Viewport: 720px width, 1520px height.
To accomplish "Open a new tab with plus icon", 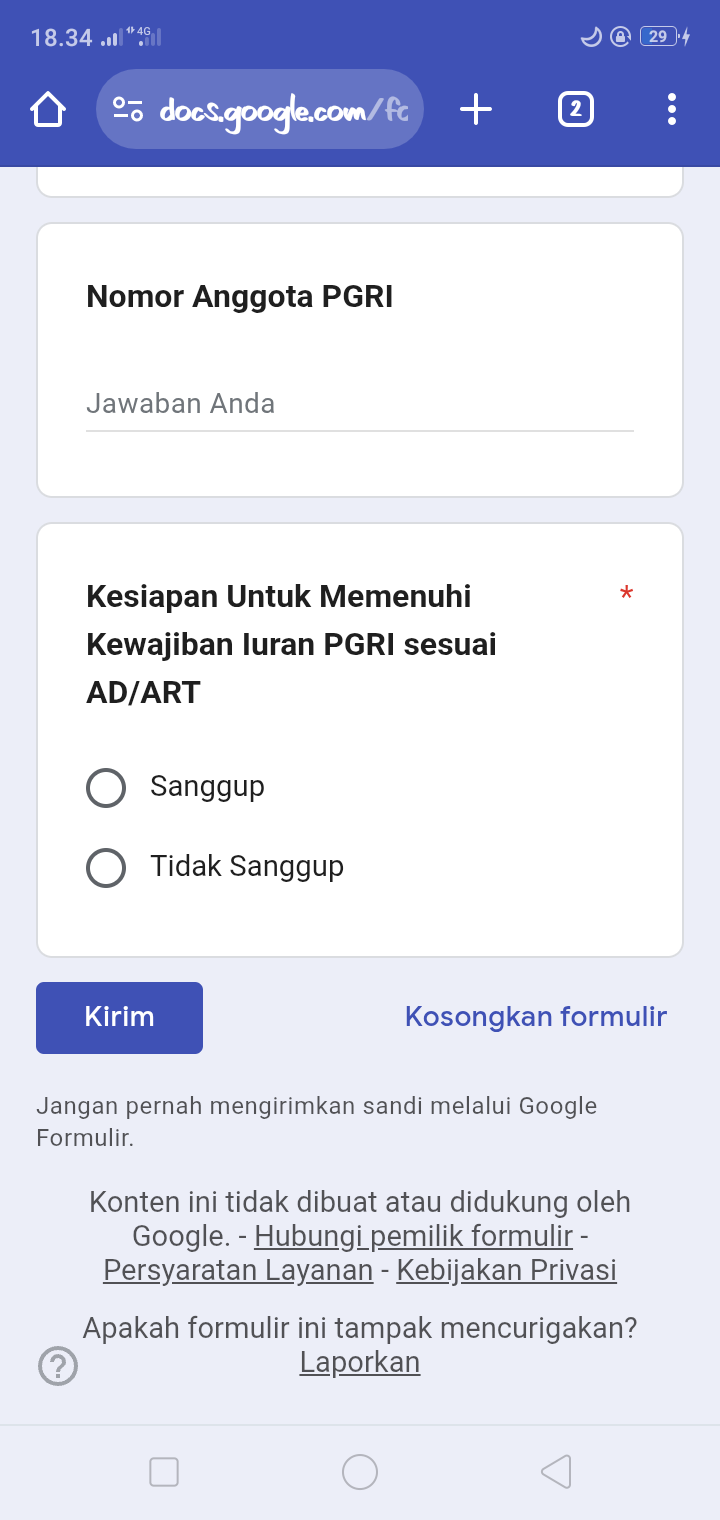I will [476, 109].
